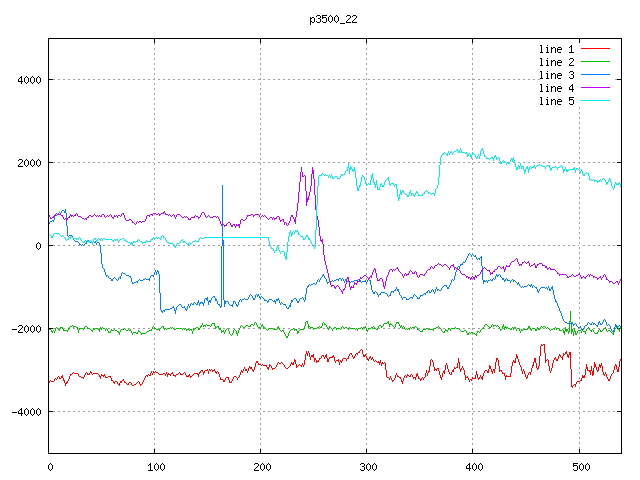
Task: Select the 'line 3' legend label
Action: 556,75
